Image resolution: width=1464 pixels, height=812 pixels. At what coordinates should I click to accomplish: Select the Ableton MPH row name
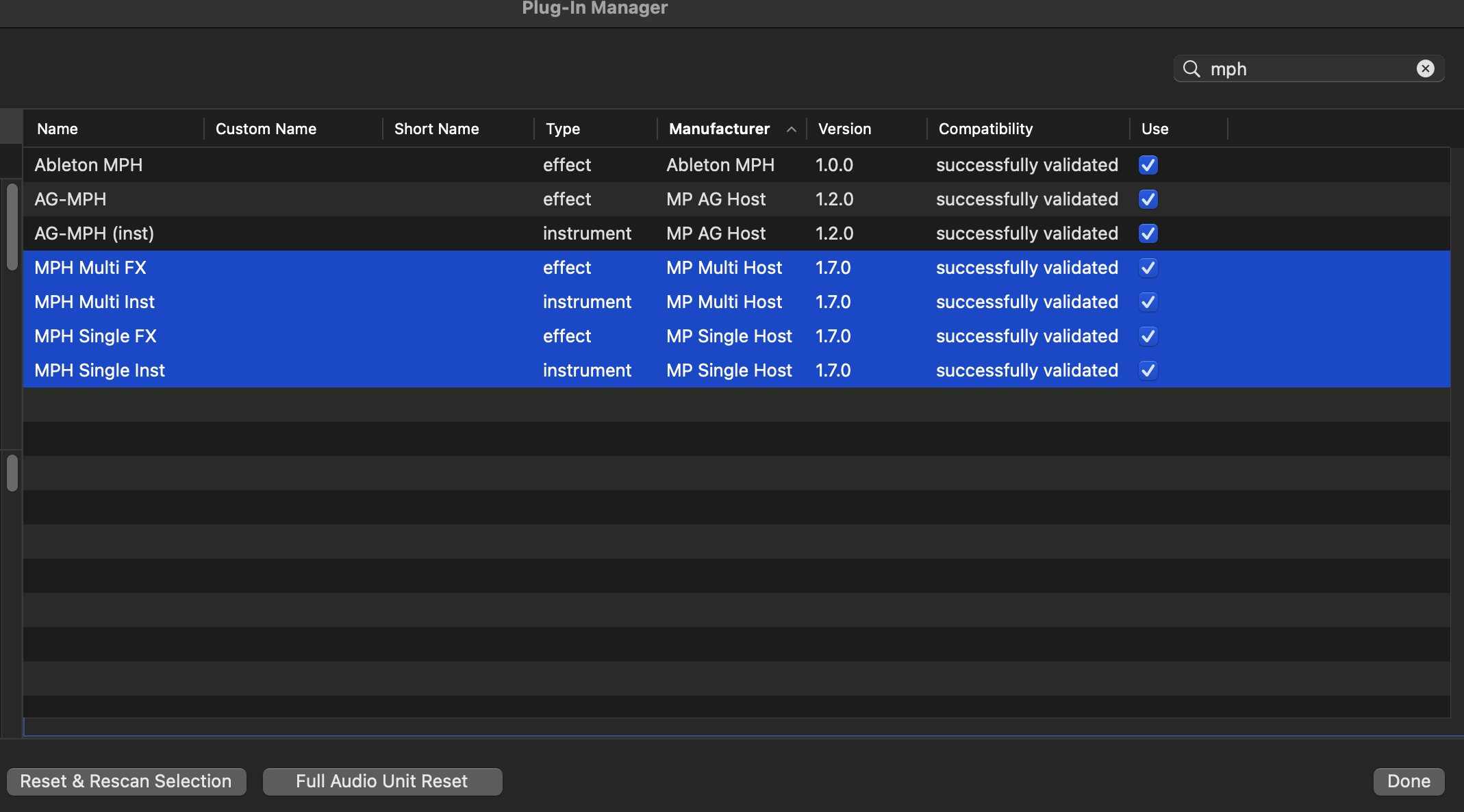tap(88, 165)
